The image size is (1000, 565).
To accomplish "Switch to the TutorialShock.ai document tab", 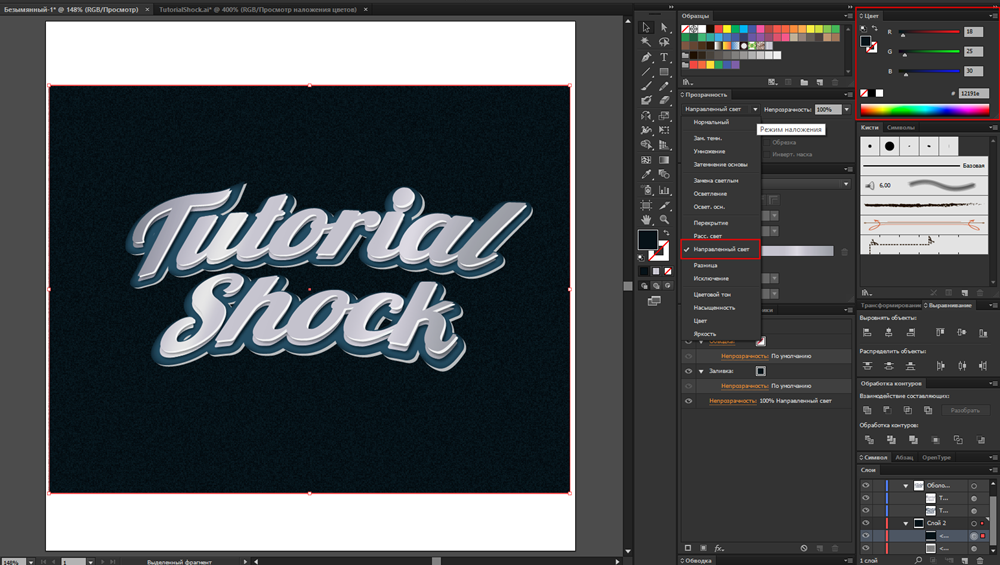I will tap(256, 8).
